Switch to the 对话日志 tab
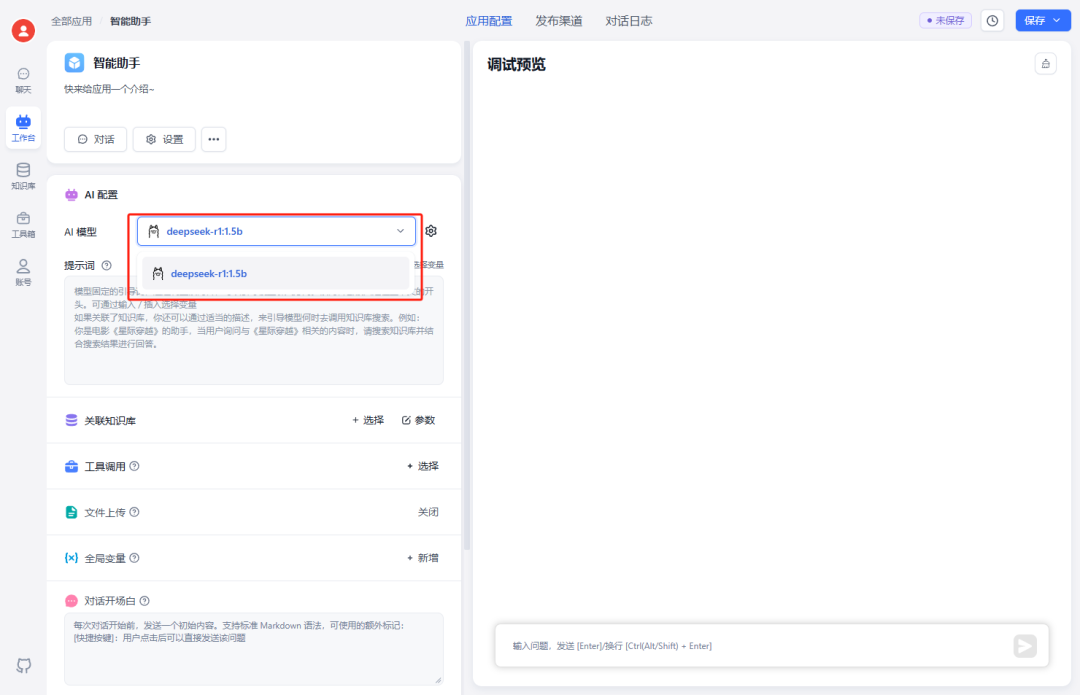This screenshot has width=1080, height=695. tap(629, 20)
